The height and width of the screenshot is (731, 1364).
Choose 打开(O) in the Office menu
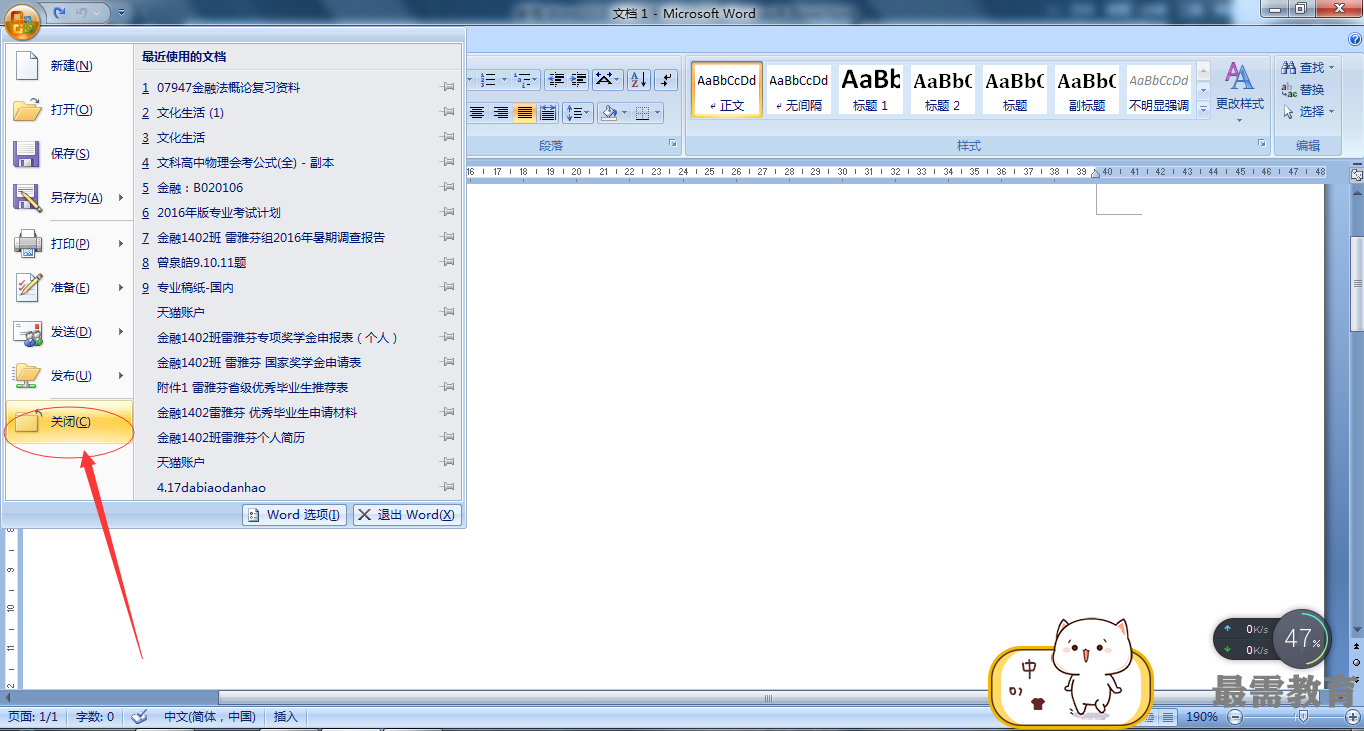pyautogui.click(x=69, y=109)
